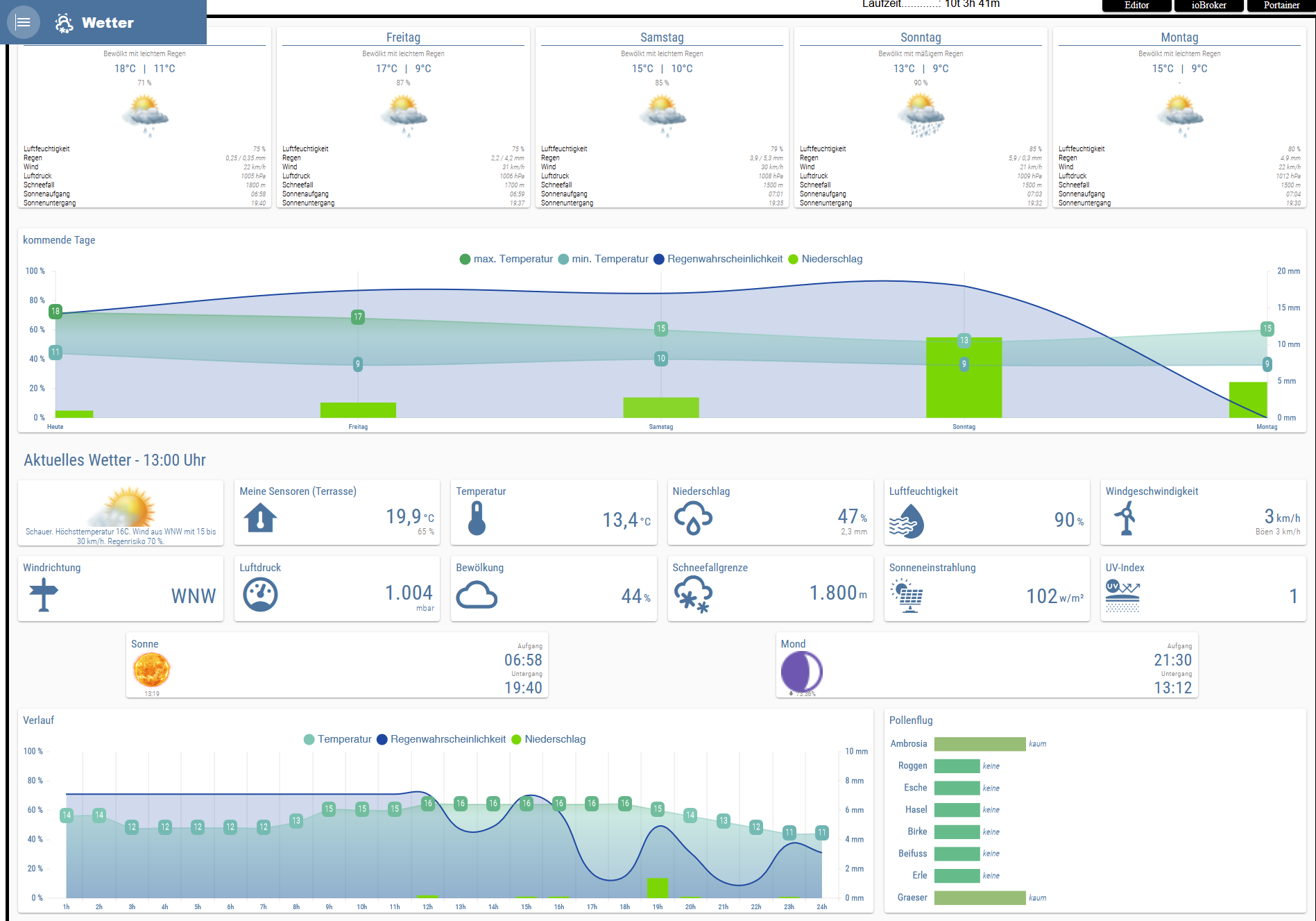This screenshot has width=1316, height=921.
Task: Select the Freitag forecast card title
Action: 403,37
